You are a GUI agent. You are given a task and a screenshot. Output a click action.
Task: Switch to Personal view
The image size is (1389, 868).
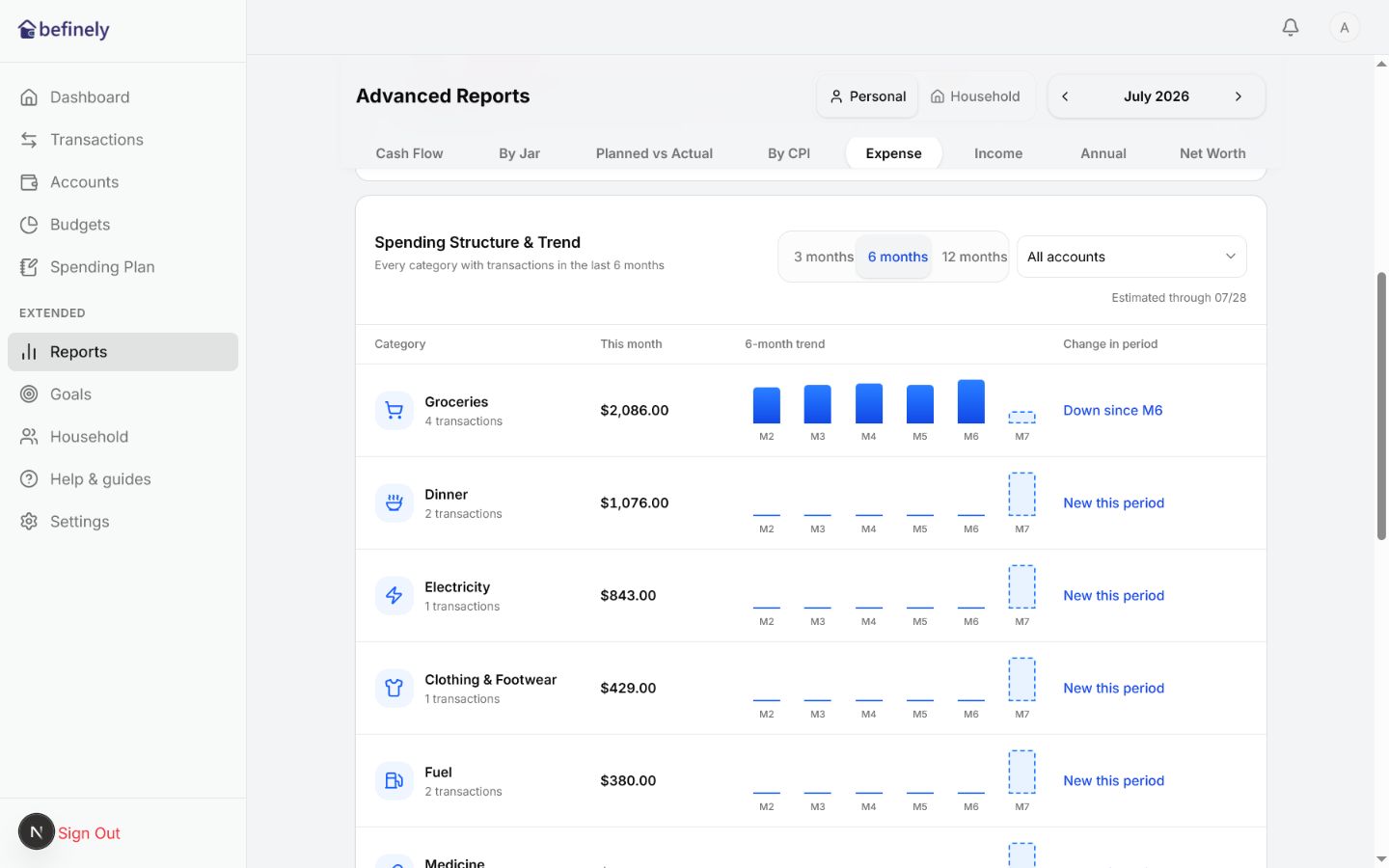pos(868,96)
